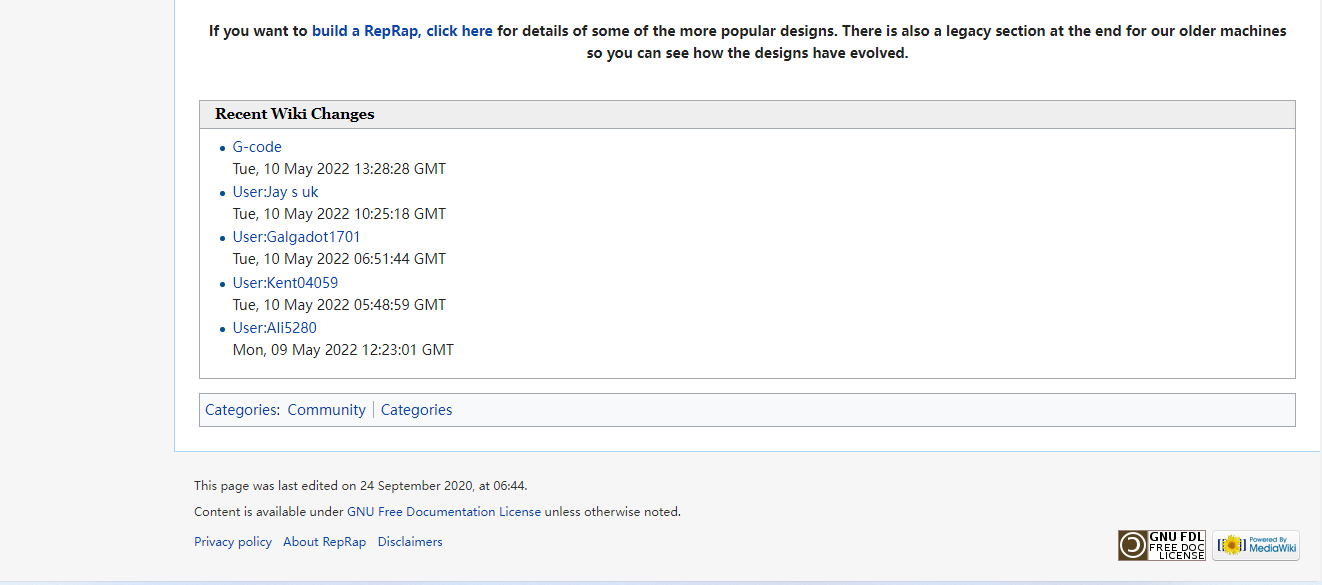The width and height of the screenshot is (1322, 585).
Task: Open the GNU Free Documentation License link
Action: [444, 512]
